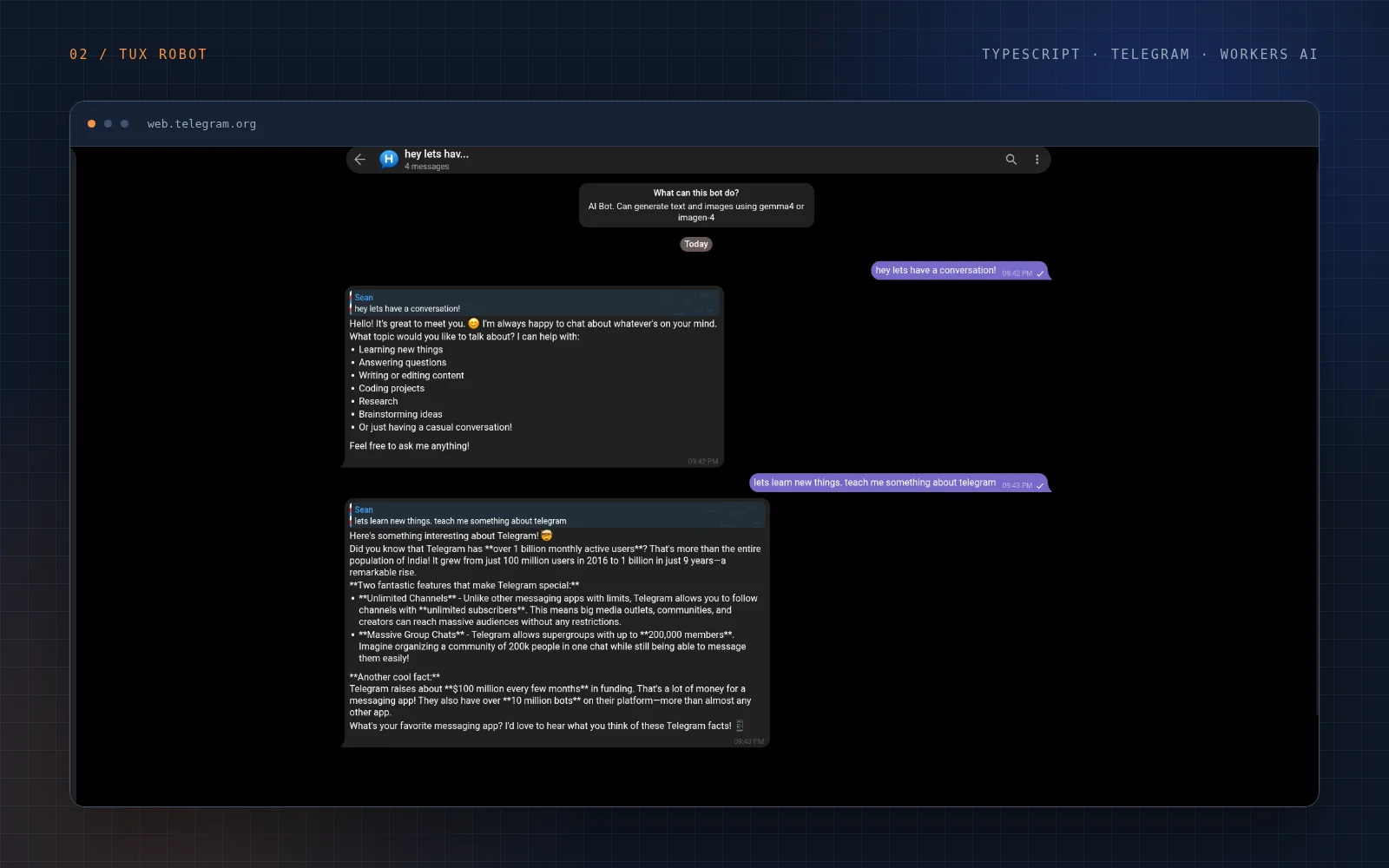Click the "4 messages" subtitle
Screen dimensions: 1389x868
pyautogui.click(x=427, y=167)
